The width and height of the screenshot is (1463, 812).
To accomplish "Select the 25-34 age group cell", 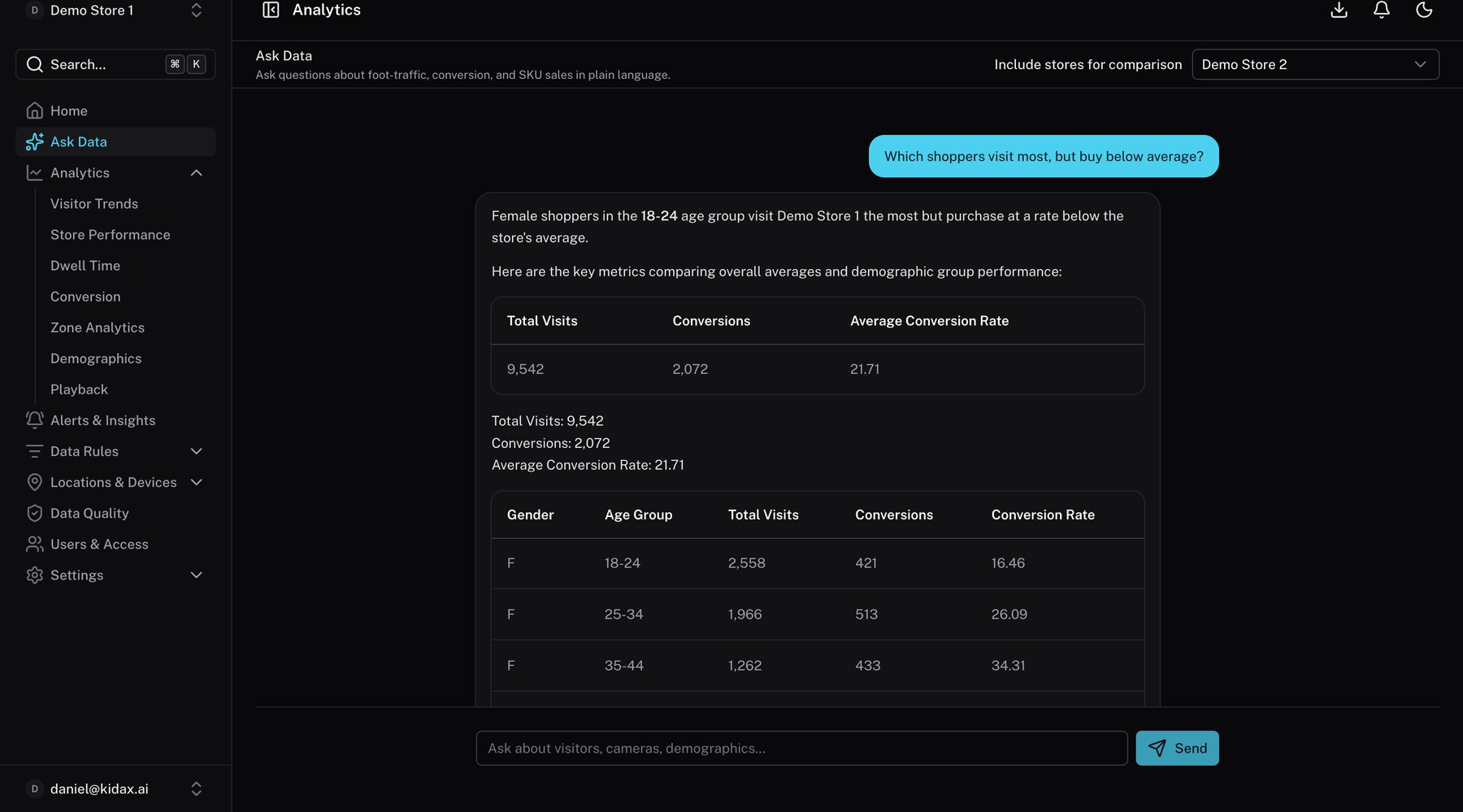I will point(623,614).
